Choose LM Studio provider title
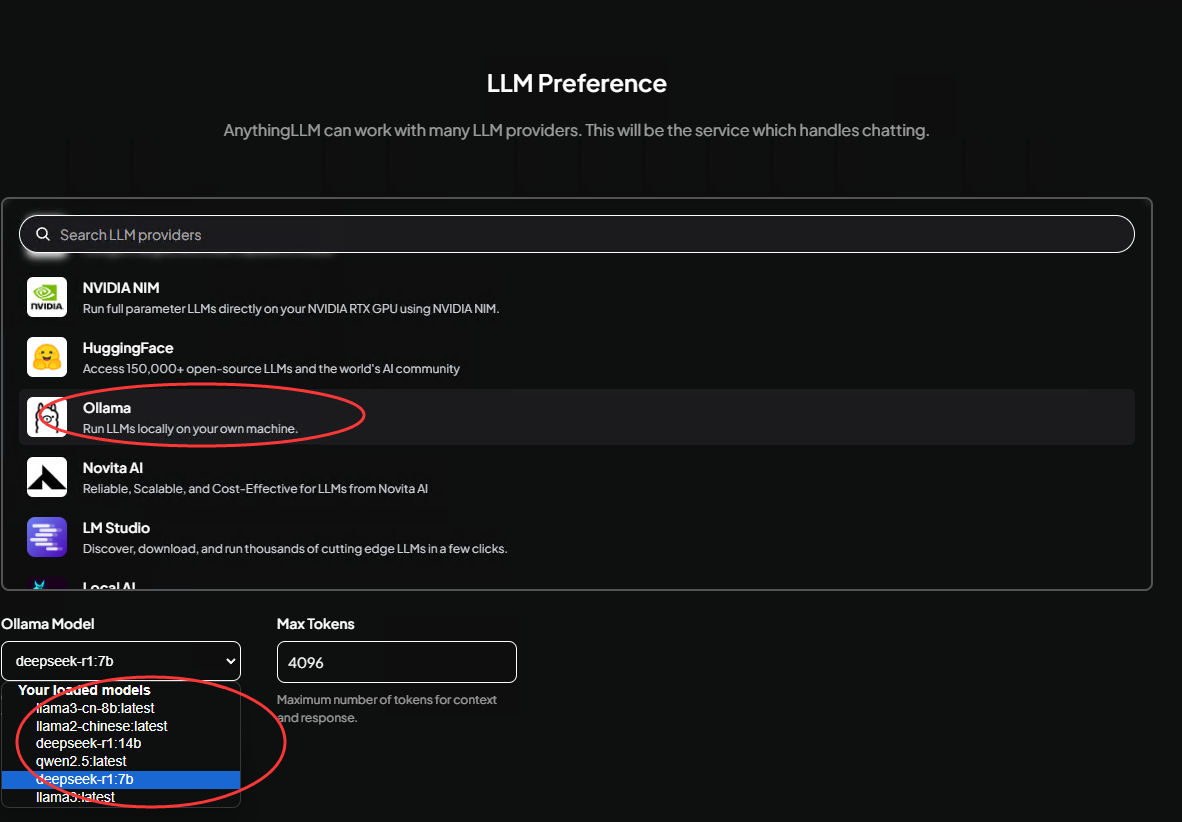 click(x=116, y=528)
